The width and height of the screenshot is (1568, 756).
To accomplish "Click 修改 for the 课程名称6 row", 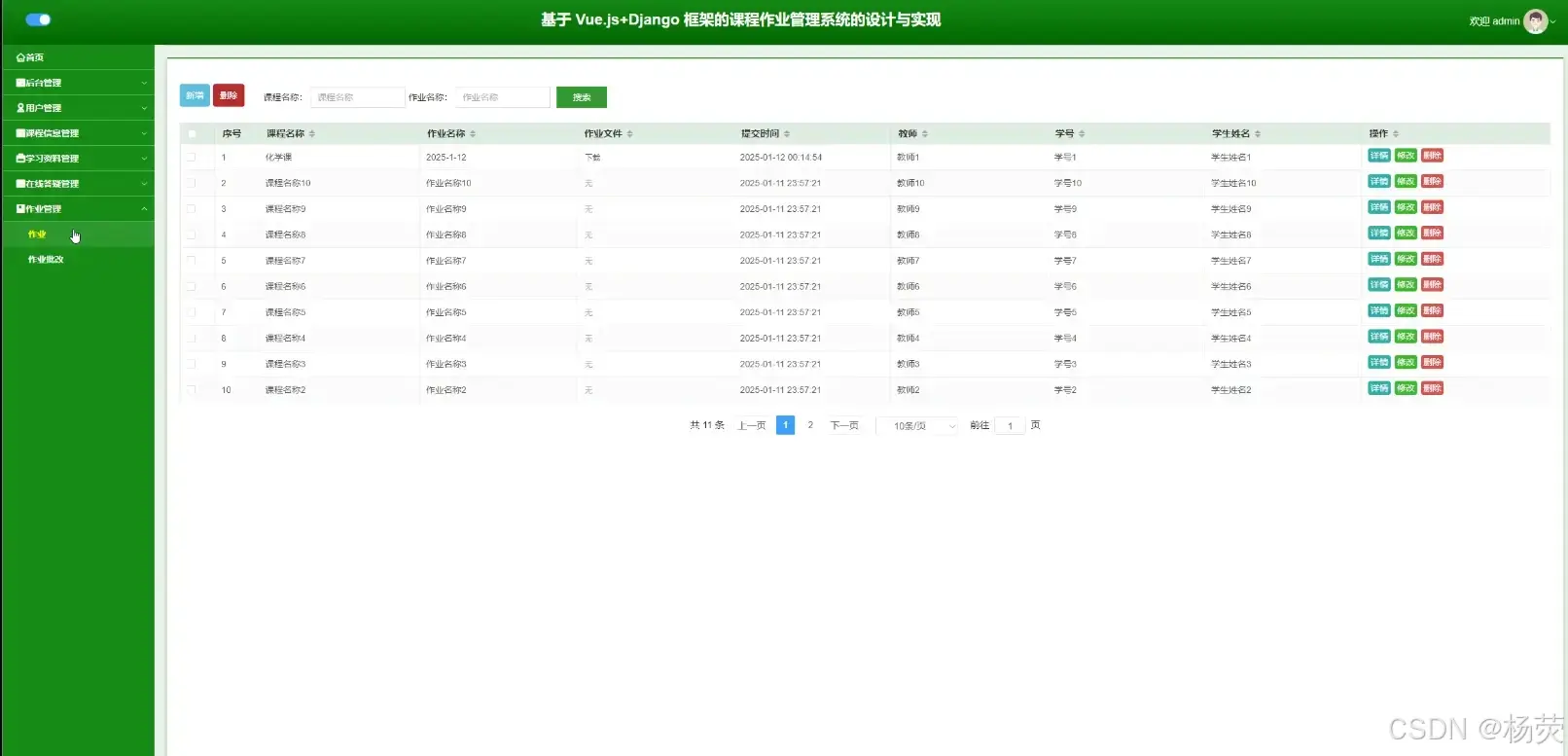I will (x=1406, y=284).
